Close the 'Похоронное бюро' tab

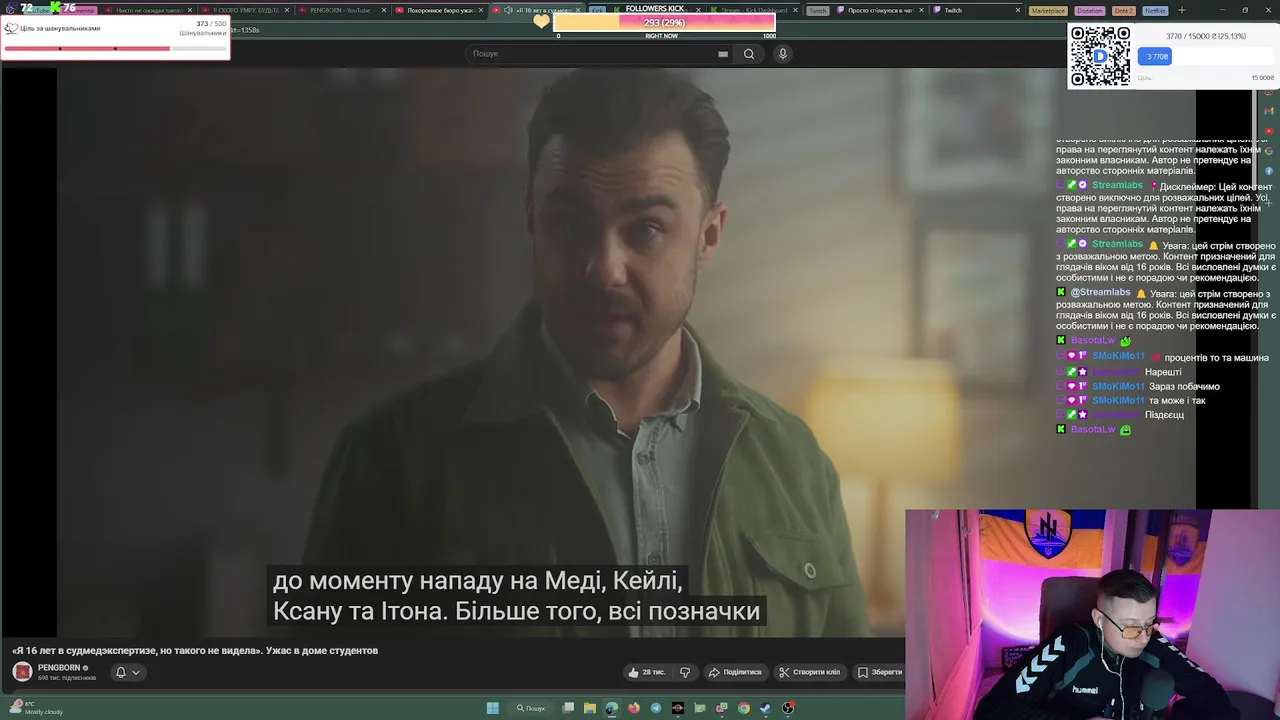point(480,10)
